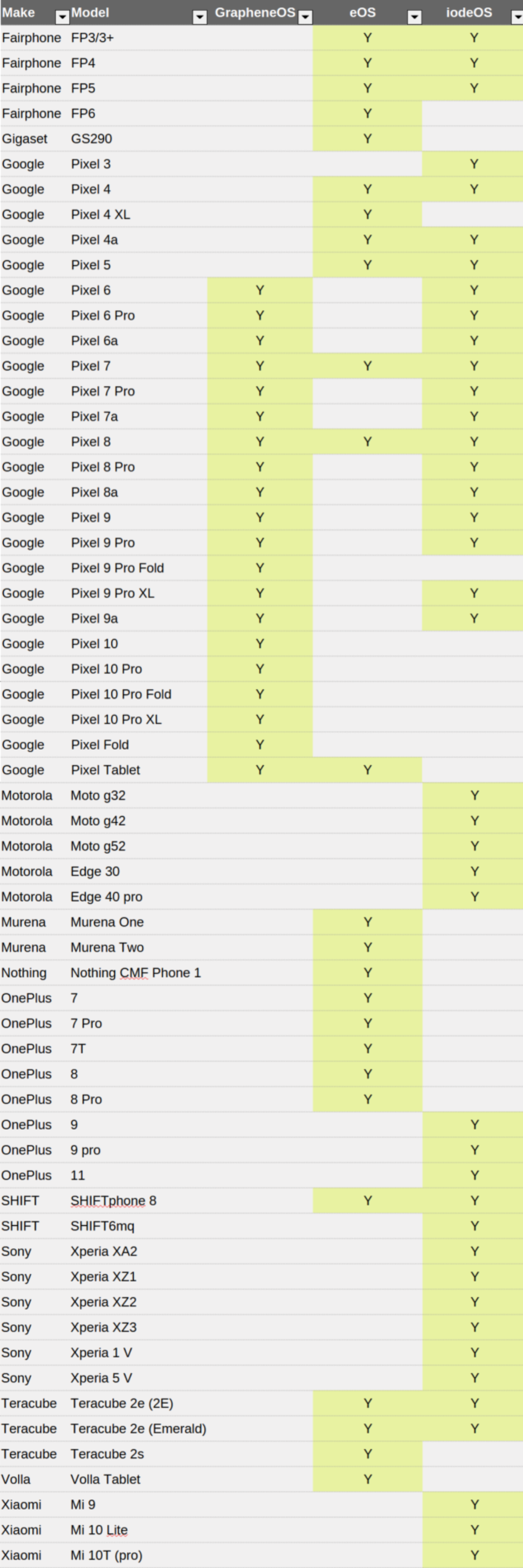
Task: Select the Pixel 9 Pro Fold cell
Action: pos(118,568)
